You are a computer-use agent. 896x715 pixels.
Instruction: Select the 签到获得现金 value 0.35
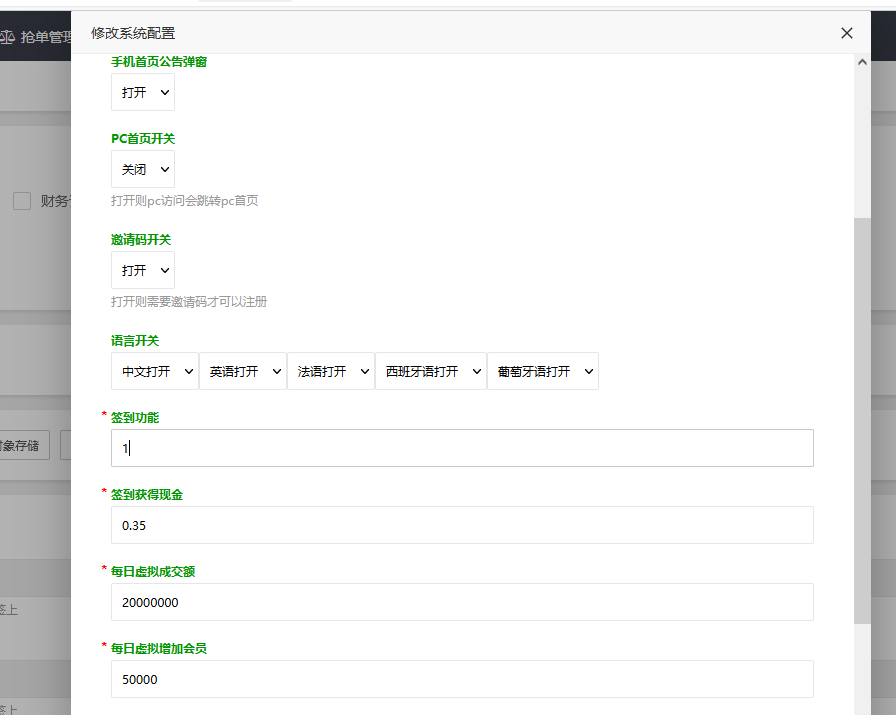460,525
